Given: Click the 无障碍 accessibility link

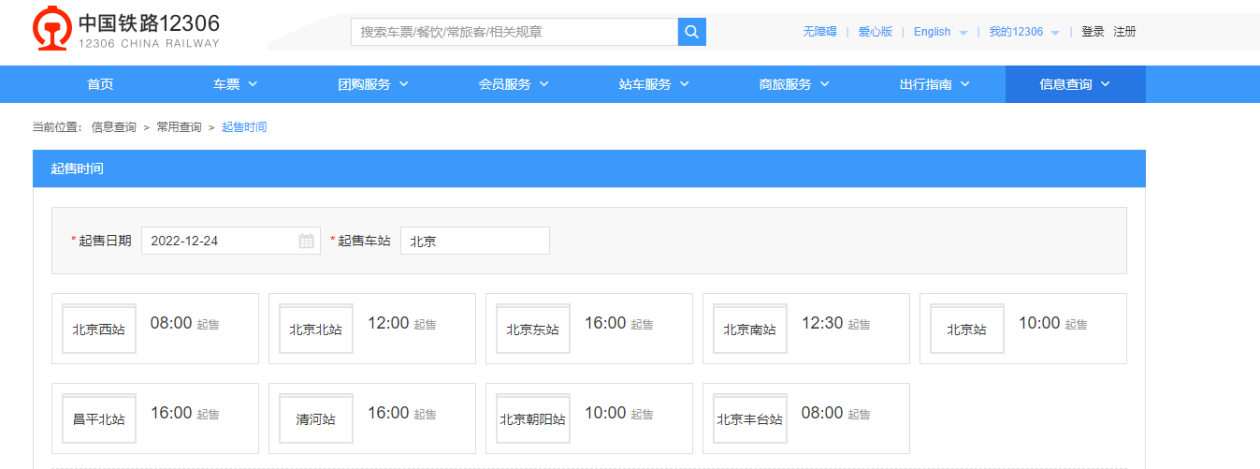Looking at the screenshot, I should [x=819, y=32].
